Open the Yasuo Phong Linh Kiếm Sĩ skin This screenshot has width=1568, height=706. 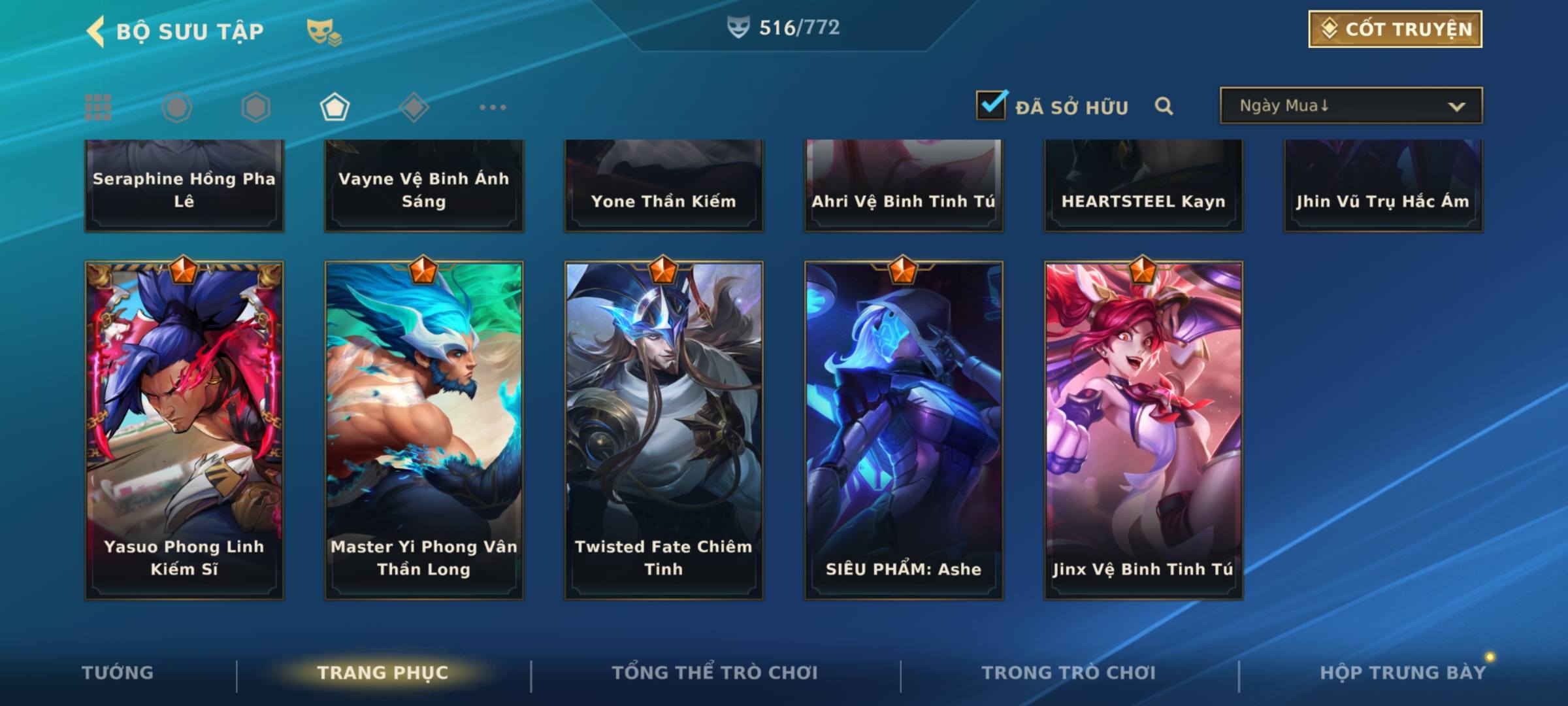click(x=184, y=429)
